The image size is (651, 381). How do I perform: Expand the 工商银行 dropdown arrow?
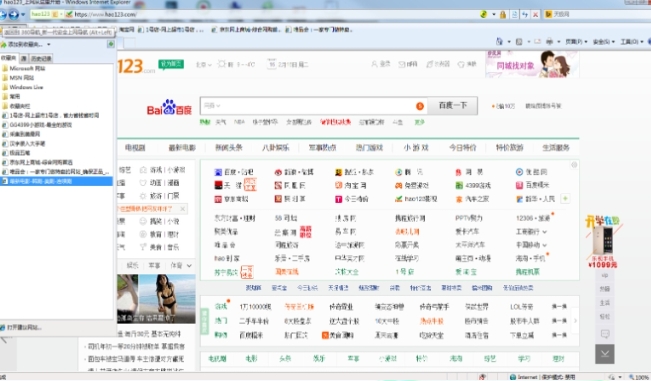544,232
